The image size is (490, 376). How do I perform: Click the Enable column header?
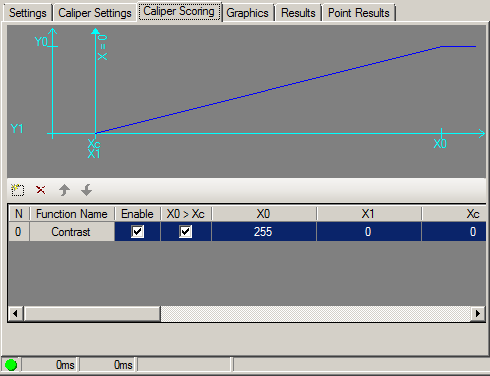[x=137, y=214]
